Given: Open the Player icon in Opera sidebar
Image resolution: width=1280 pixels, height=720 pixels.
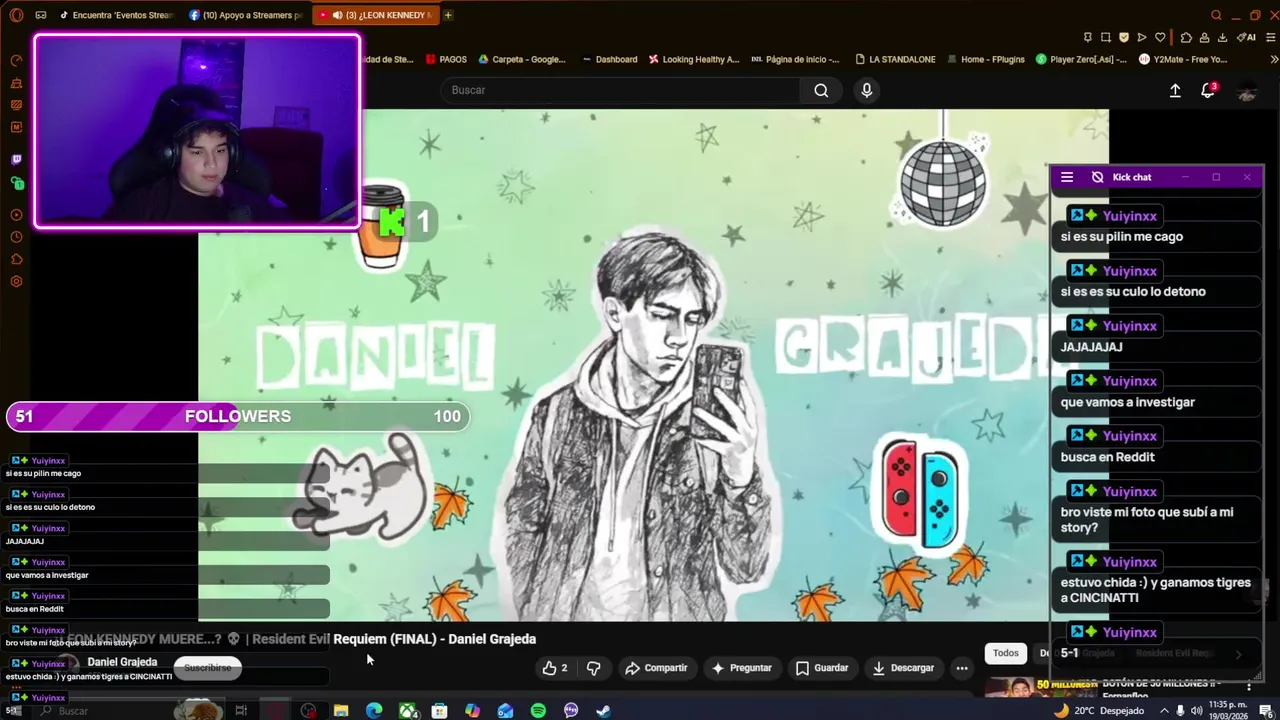Looking at the screenshot, I should coord(16,215).
